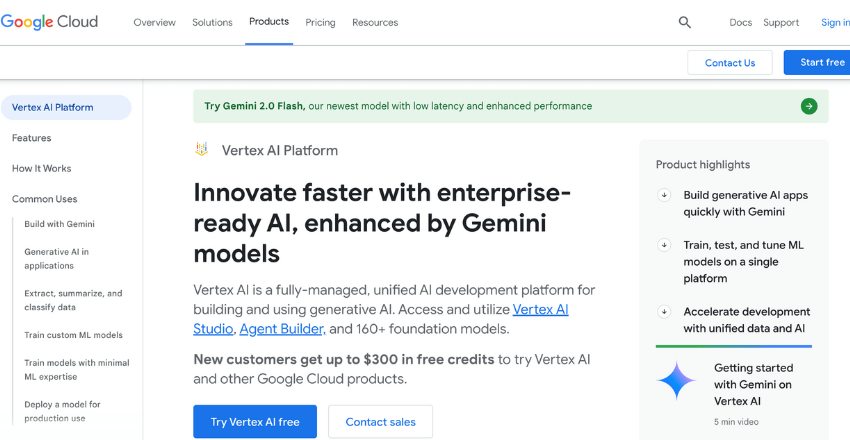Image resolution: width=850 pixels, height=440 pixels.
Task: Click the 5 min video label
Action: coord(736,422)
